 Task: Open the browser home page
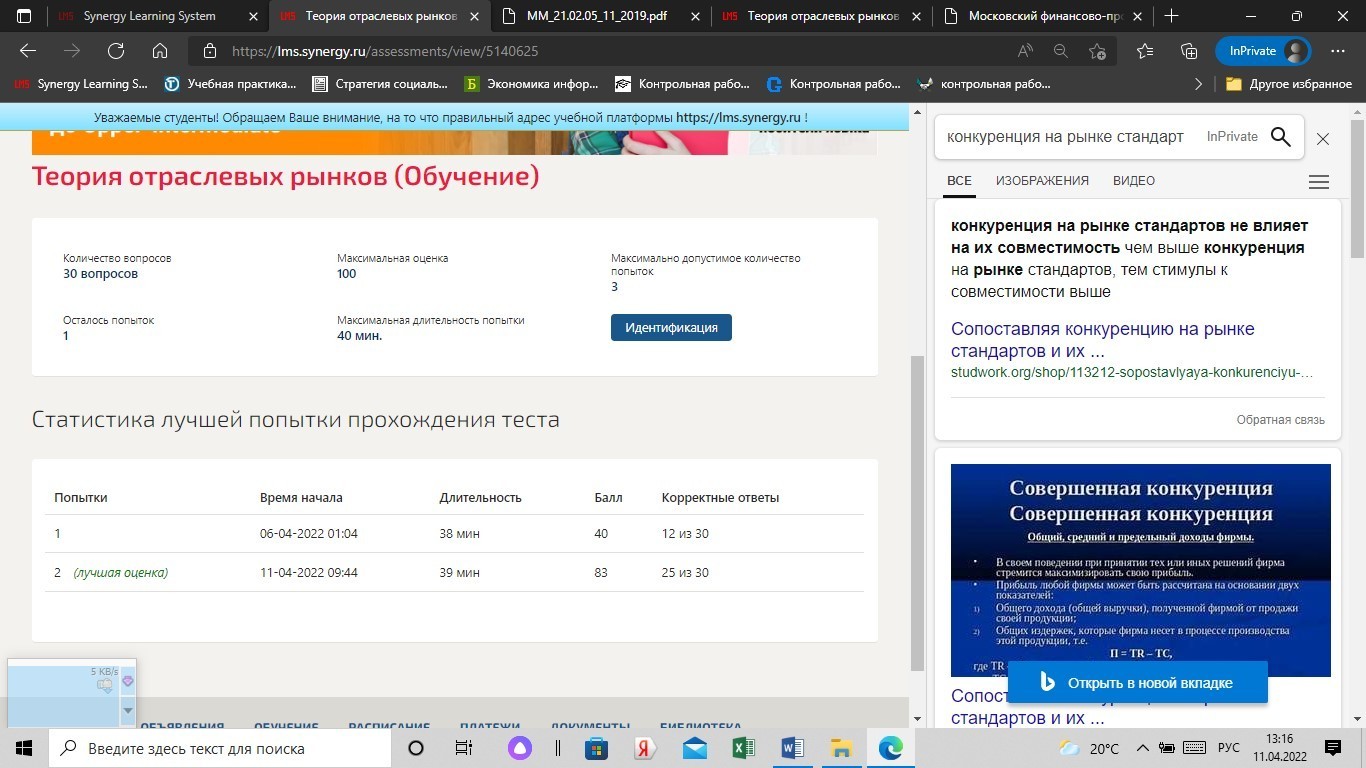point(160,51)
